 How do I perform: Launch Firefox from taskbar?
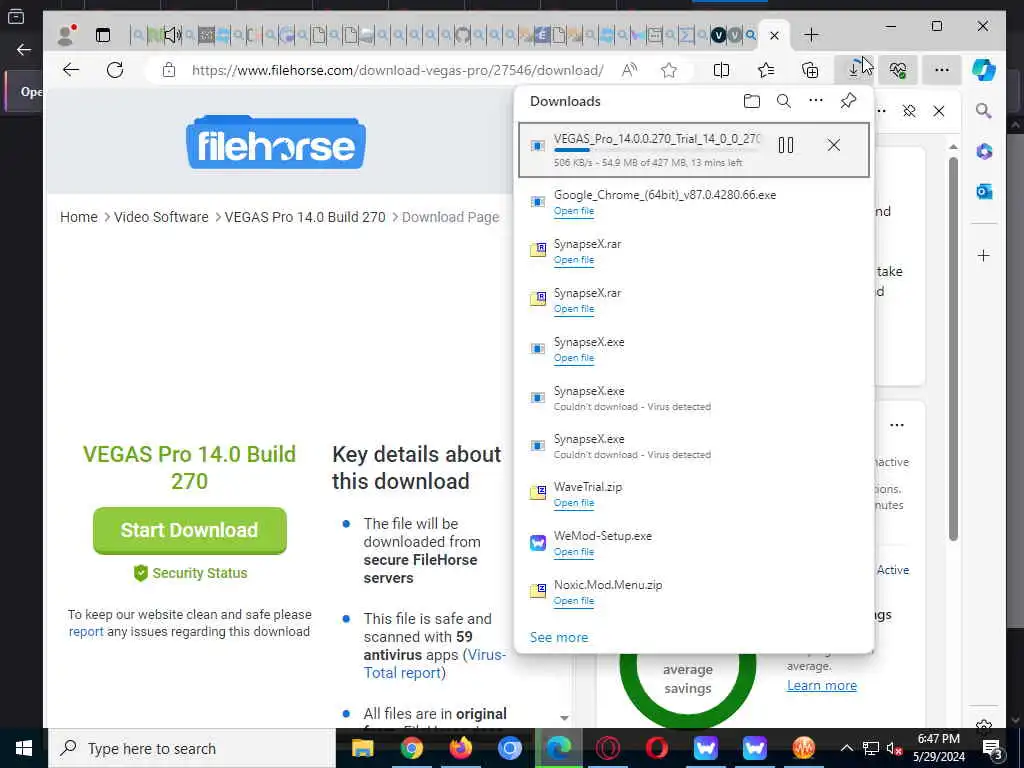[460, 748]
